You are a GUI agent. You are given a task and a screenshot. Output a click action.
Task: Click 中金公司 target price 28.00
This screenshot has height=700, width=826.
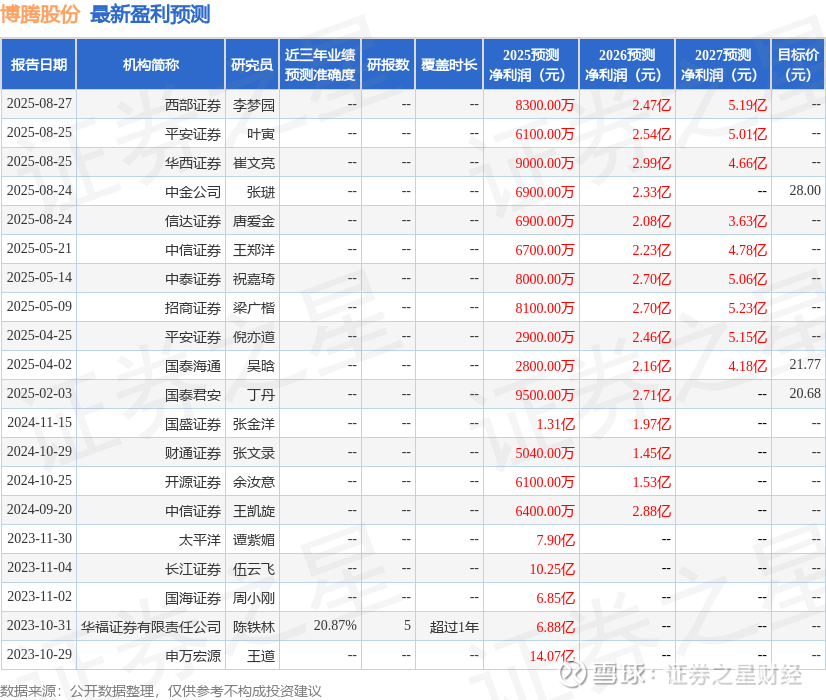805,190
